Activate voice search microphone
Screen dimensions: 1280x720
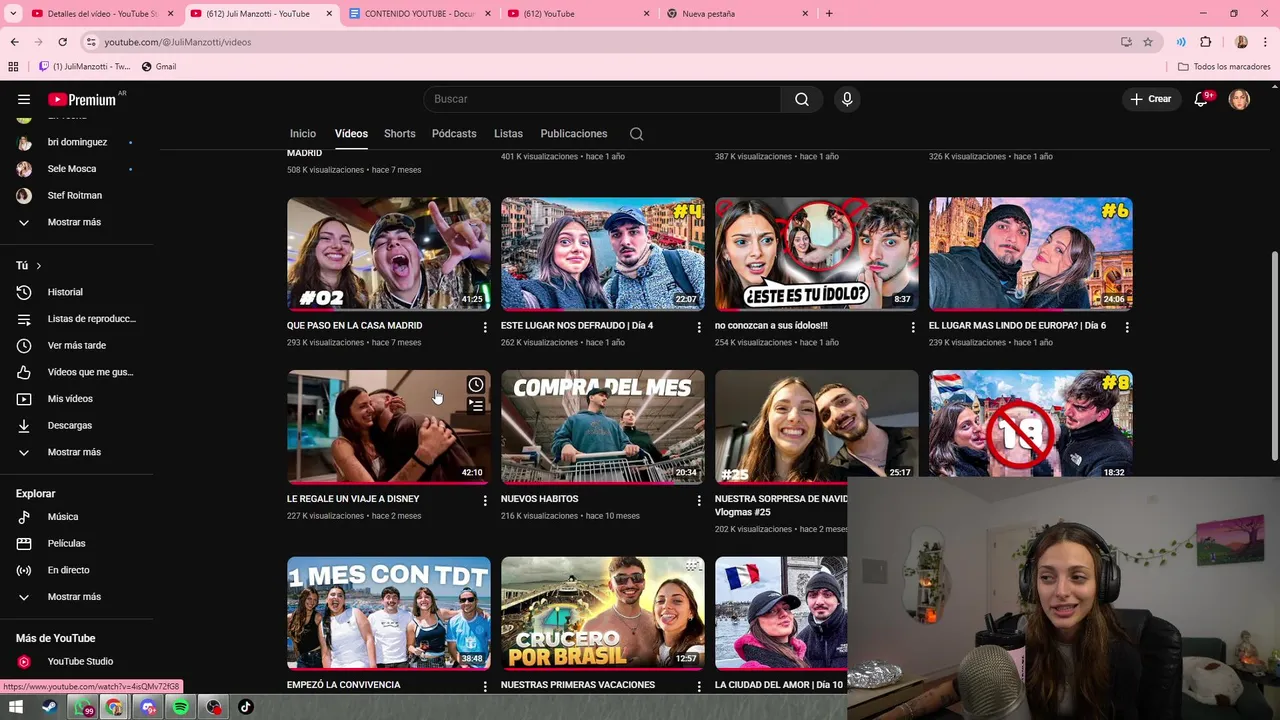coord(847,99)
